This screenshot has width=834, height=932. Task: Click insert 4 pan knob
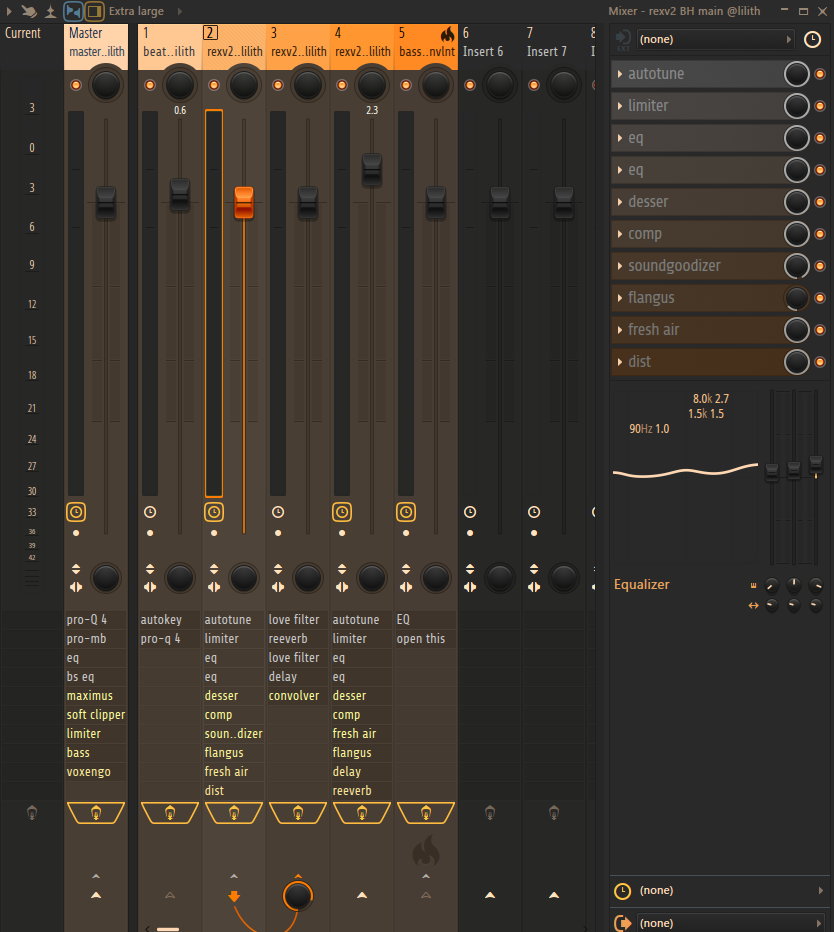[x=372, y=84]
